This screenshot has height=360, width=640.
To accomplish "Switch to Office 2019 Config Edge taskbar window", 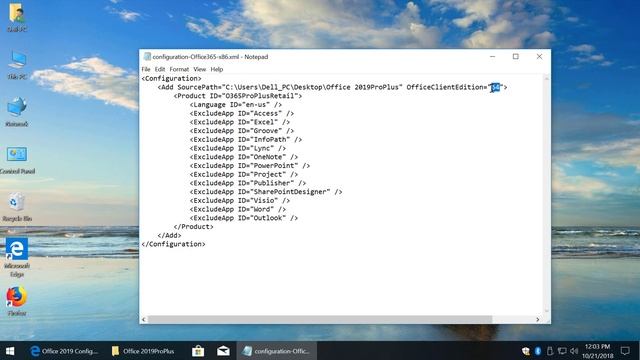I will [65, 351].
